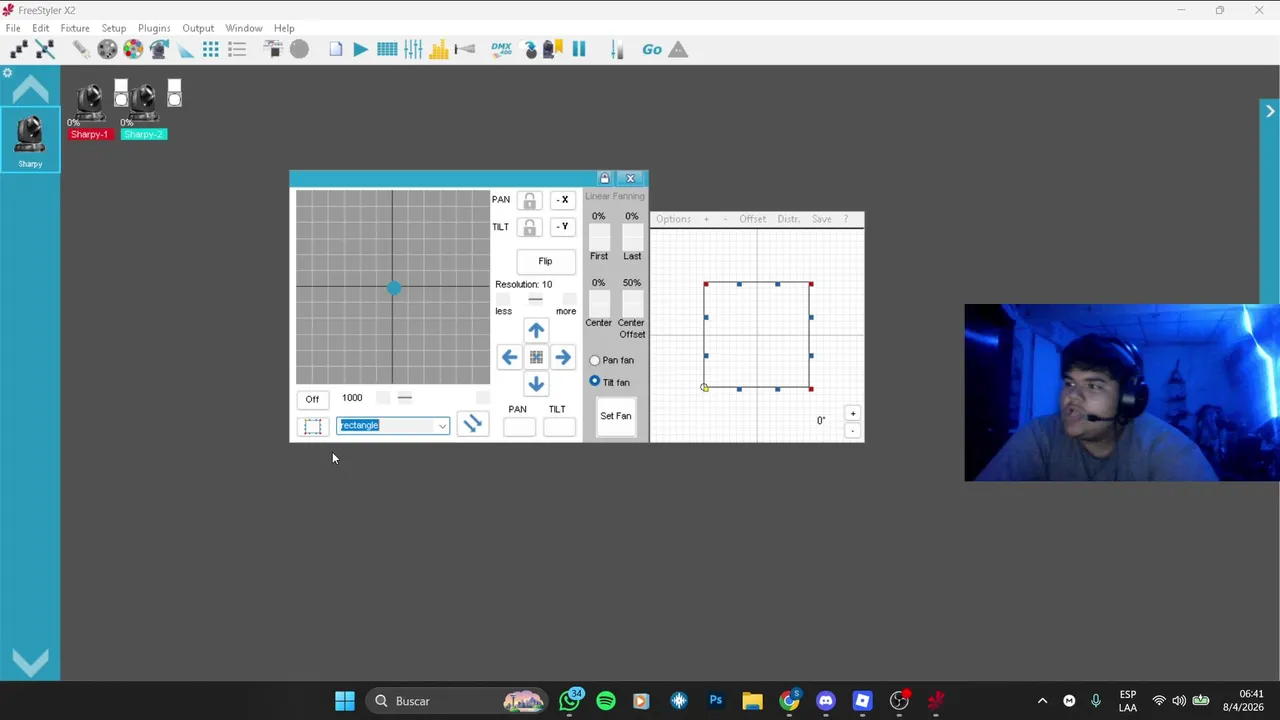The height and width of the screenshot is (720, 1280).
Task: Open the blue grid toolbar icon
Action: [211, 49]
